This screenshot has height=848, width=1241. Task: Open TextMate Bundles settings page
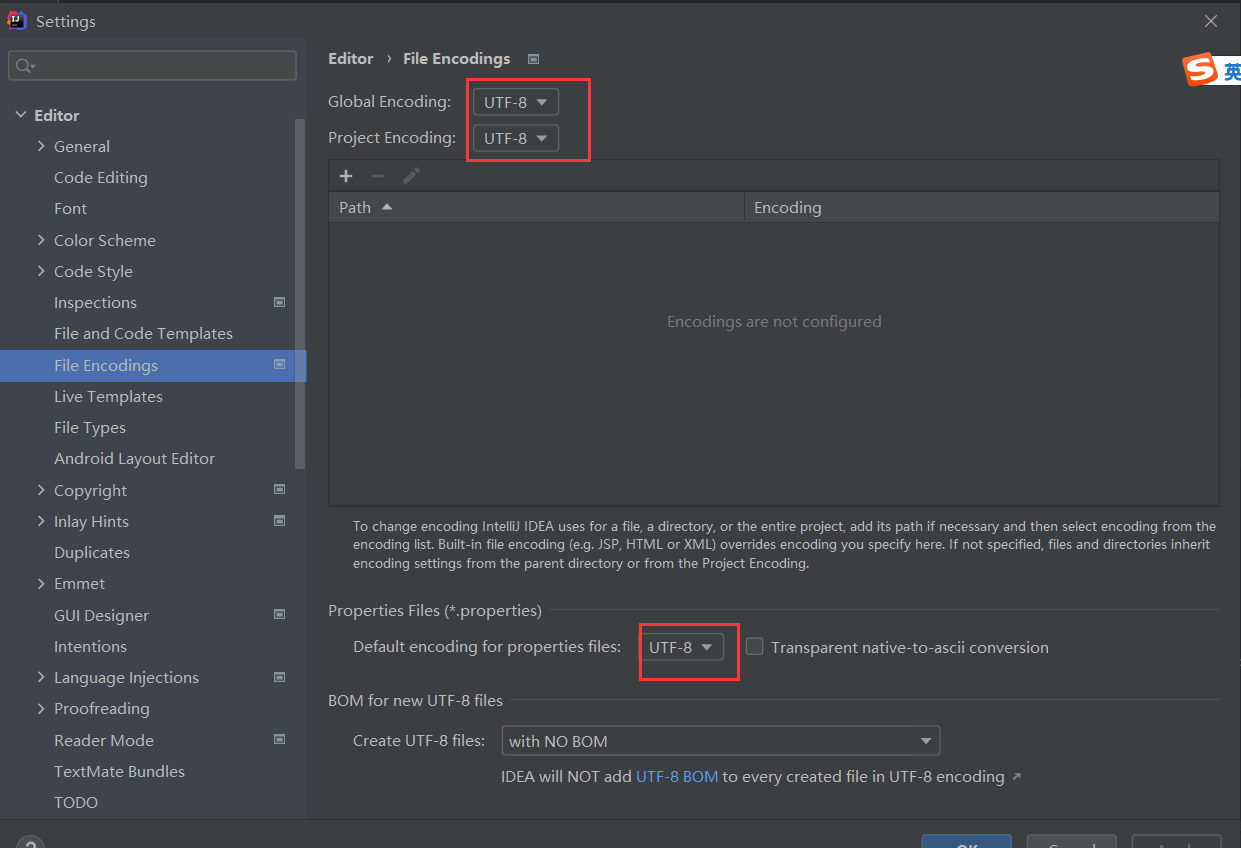[119, 771]
